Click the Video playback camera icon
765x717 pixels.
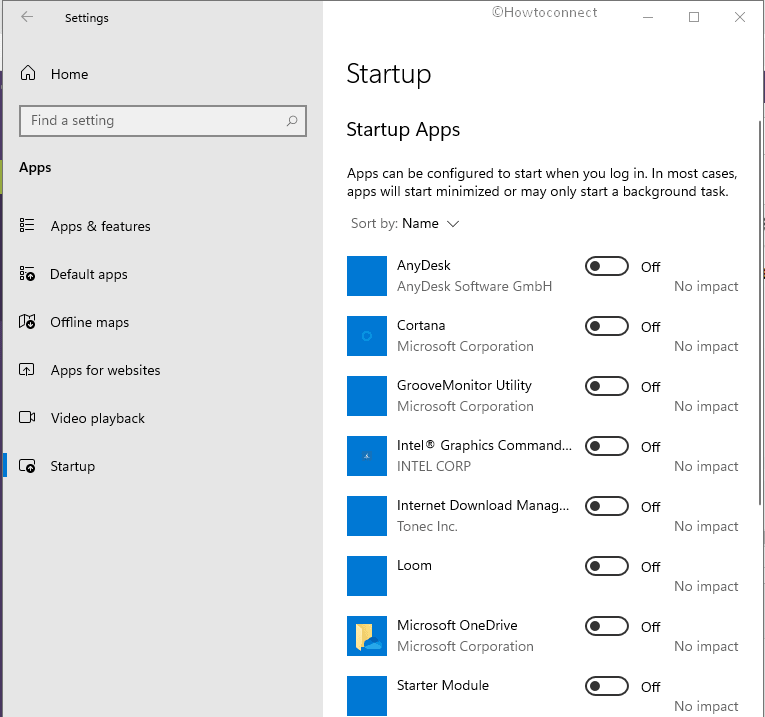(x=27, y=418)
